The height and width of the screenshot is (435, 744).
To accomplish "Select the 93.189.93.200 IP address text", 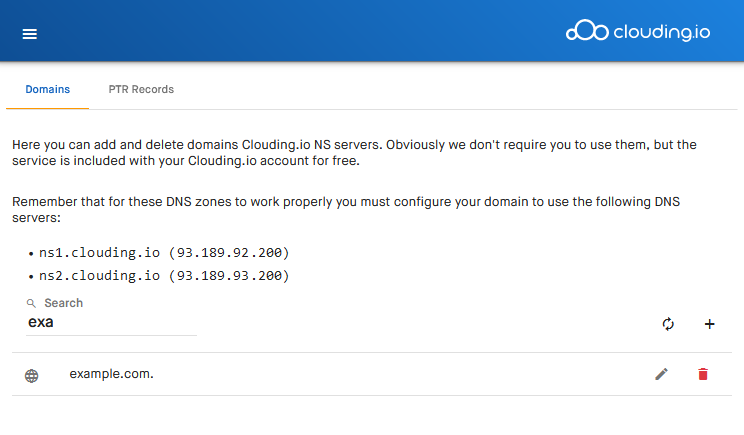I will 229,276.
